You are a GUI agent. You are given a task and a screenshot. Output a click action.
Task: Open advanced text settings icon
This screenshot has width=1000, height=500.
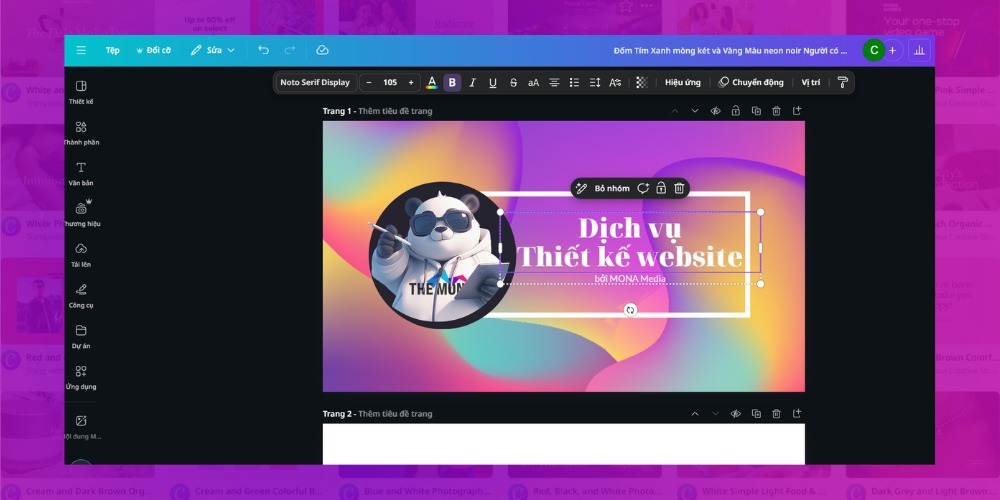(615, 82)
